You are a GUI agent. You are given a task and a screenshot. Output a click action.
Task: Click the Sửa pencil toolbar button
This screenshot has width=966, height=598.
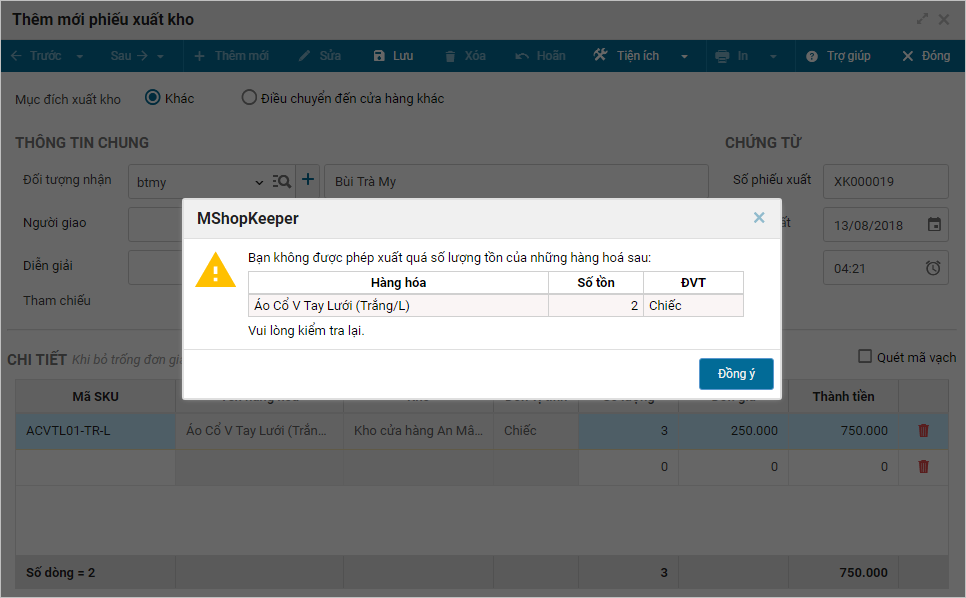click(x=319, y=55)
